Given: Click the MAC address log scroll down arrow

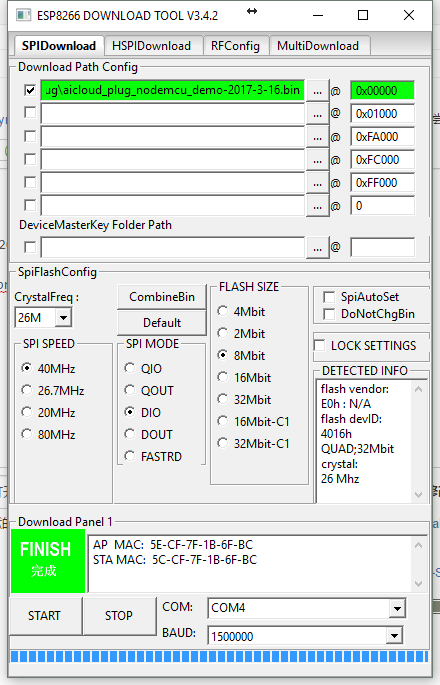Looking at the screenshot, I should point(418,584).
